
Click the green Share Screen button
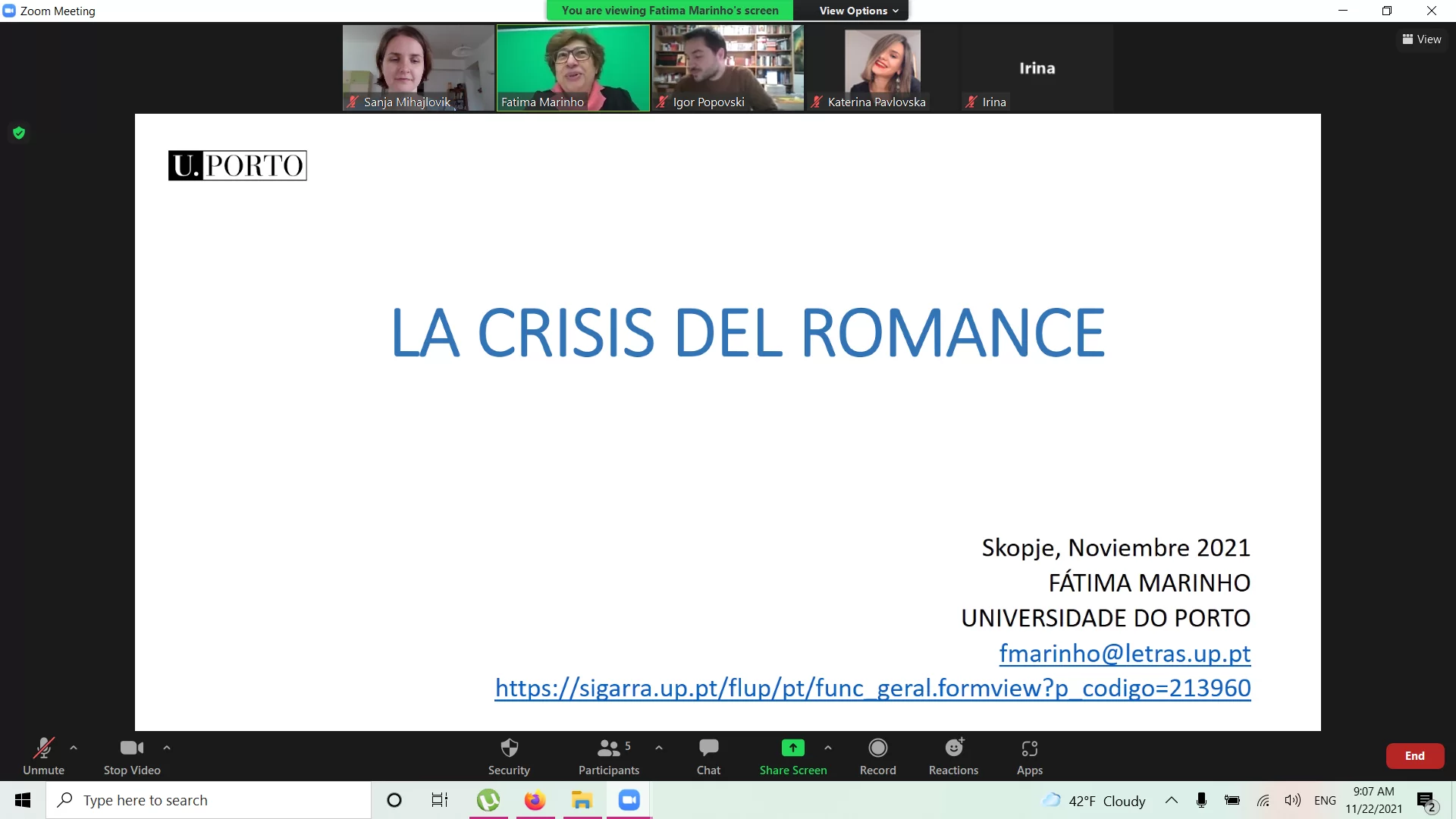(793, 756)
